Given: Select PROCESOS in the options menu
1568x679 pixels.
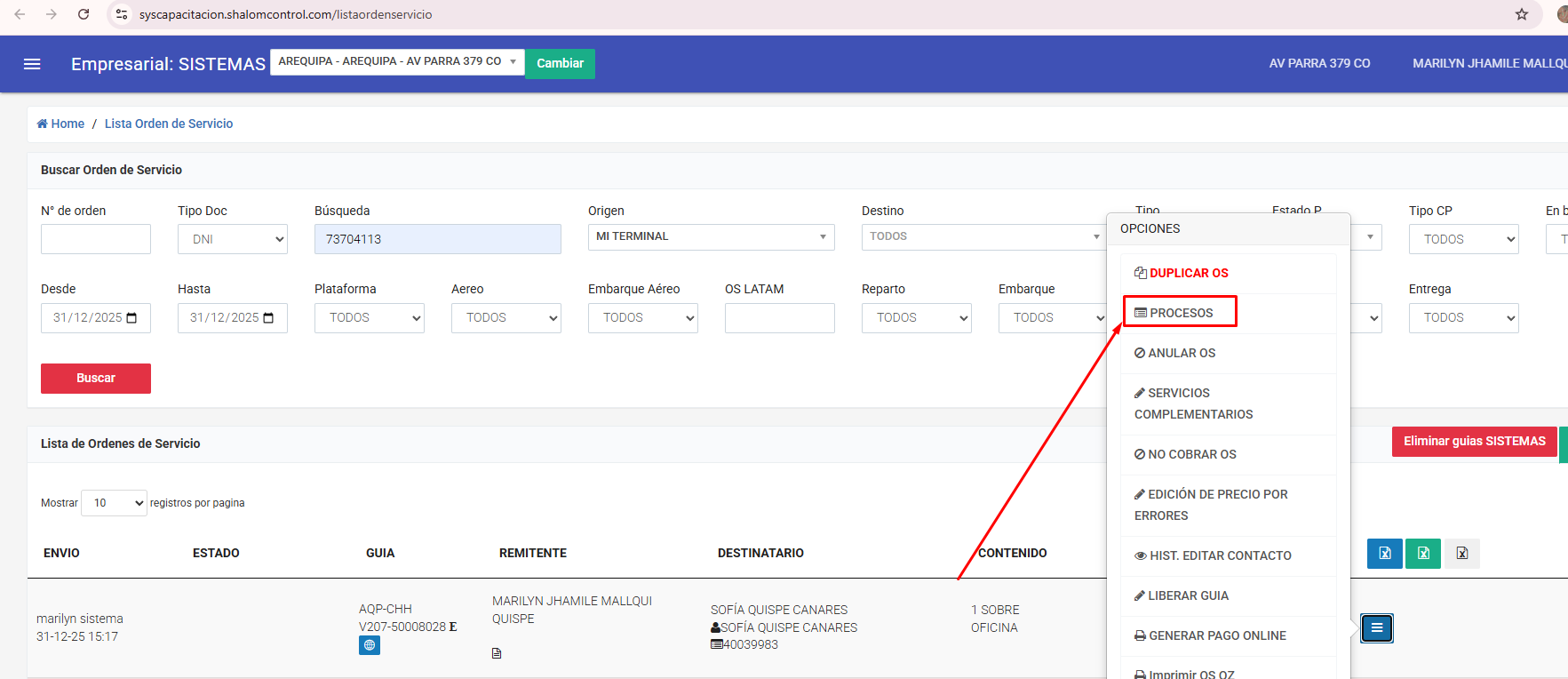Looking at the screenshot, I should (x=1180, y=313).
